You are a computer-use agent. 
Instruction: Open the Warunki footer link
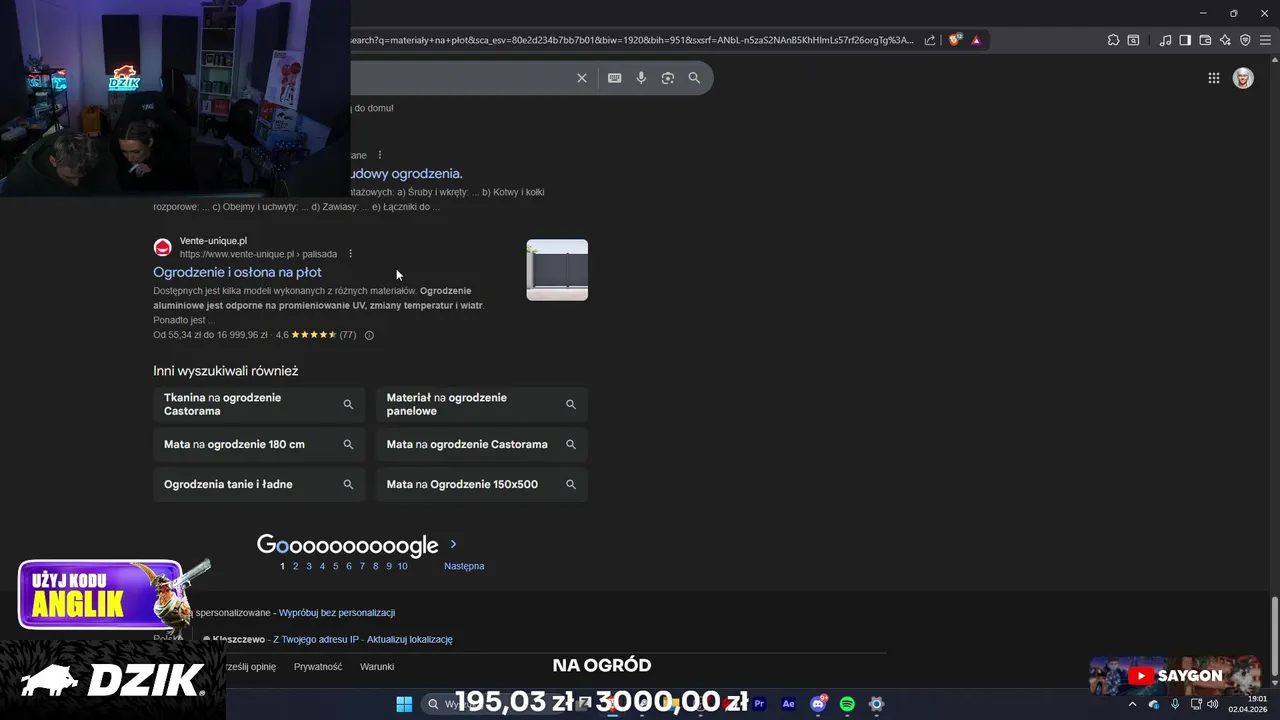click(x=377, y=666)
